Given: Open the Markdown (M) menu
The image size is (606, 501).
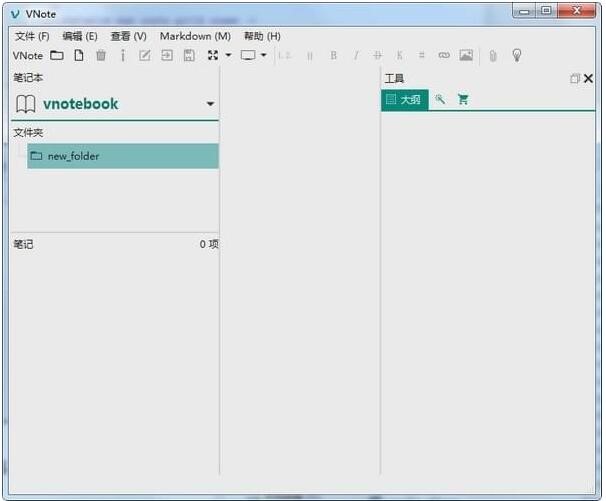Looking at the screenshot, I should tap(195, 36).
